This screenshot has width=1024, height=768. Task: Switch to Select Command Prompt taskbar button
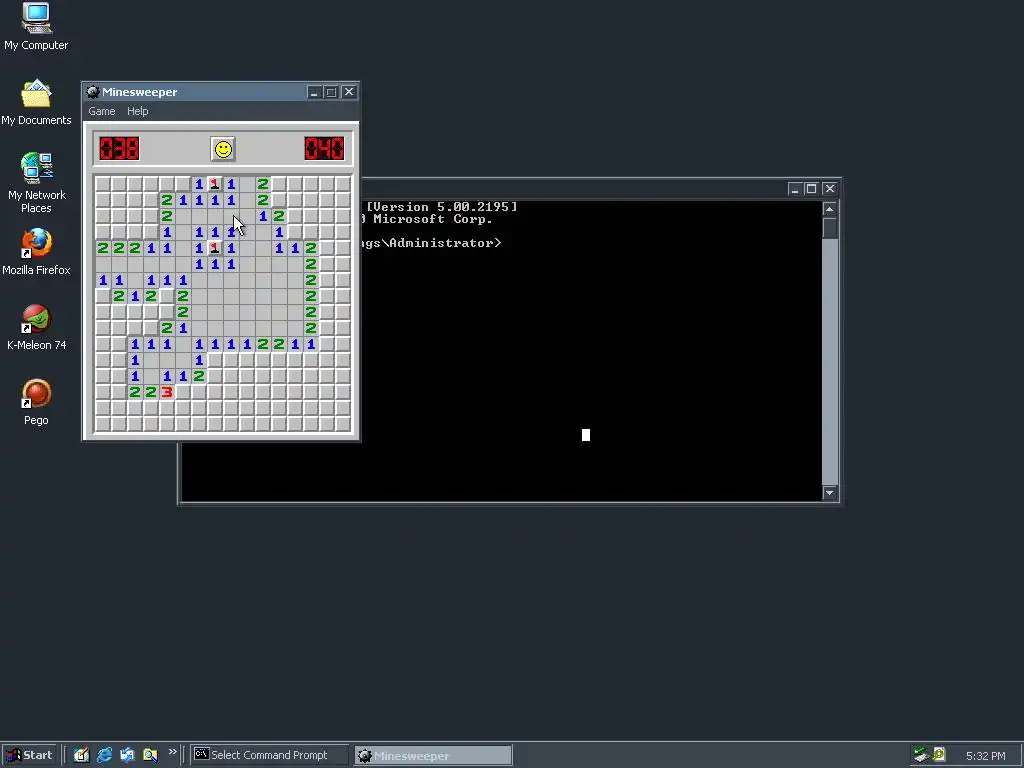click(x=270, y=755)
